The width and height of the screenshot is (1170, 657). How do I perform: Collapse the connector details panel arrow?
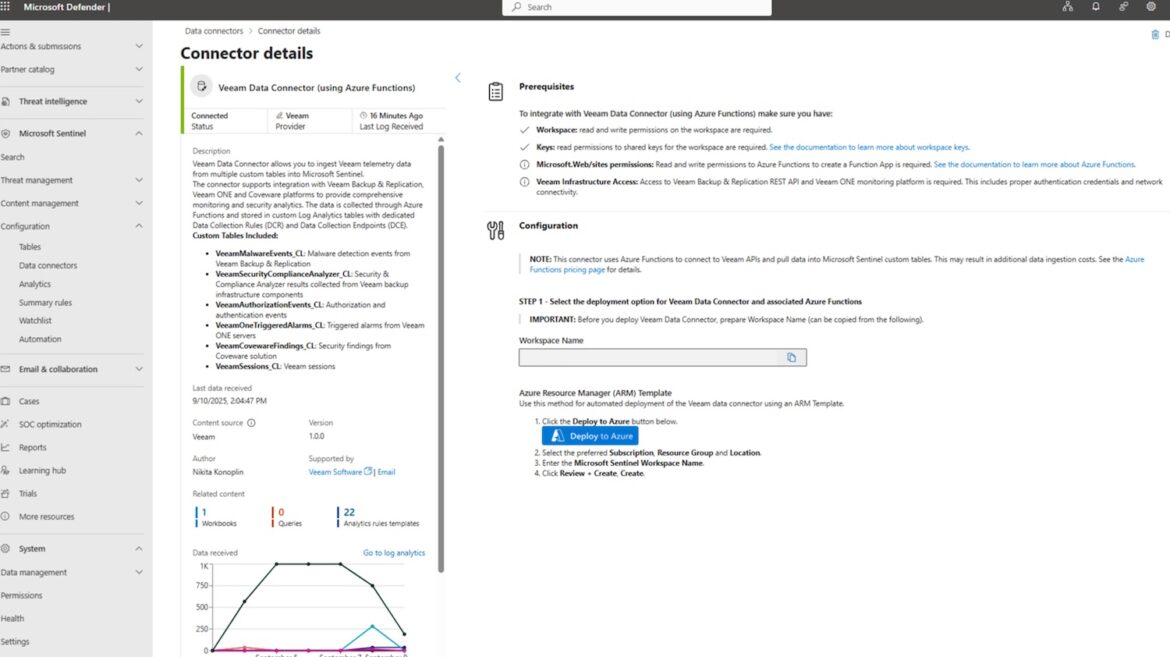(458, 78)
